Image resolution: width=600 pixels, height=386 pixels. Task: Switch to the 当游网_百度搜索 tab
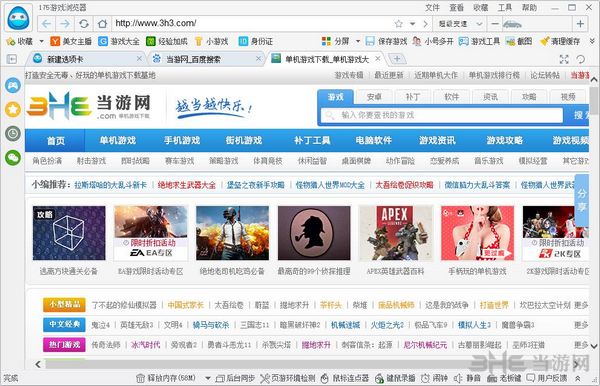click(207, 59)
